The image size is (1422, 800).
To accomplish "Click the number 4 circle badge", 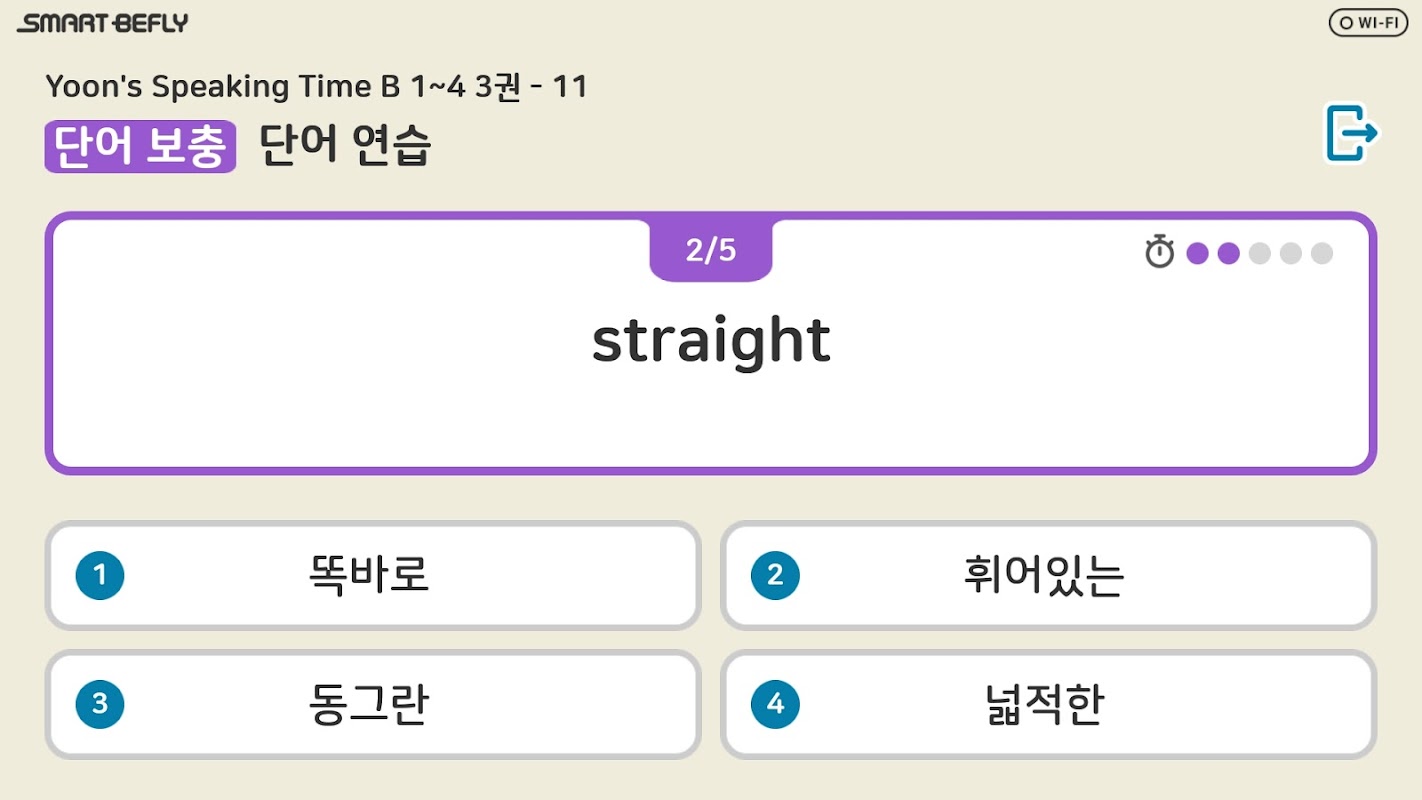I will [775, 704].
